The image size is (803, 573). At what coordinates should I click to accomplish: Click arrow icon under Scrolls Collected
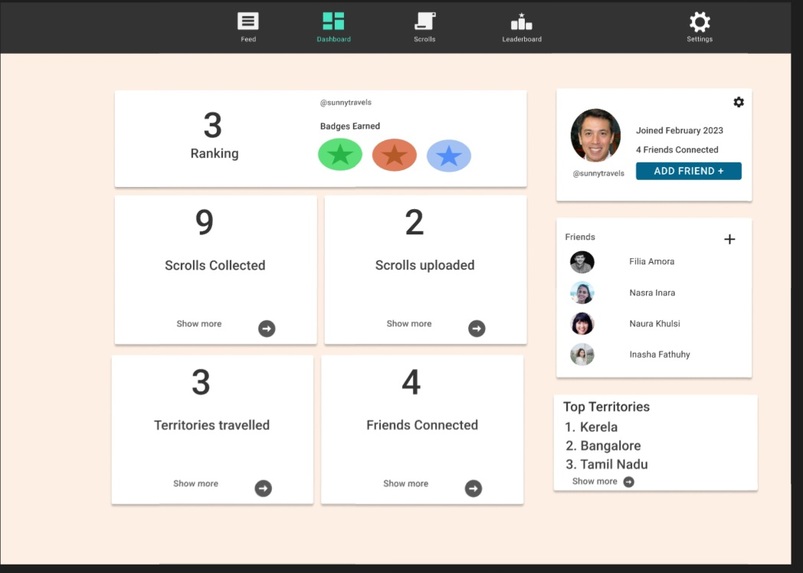click(266, 328)
